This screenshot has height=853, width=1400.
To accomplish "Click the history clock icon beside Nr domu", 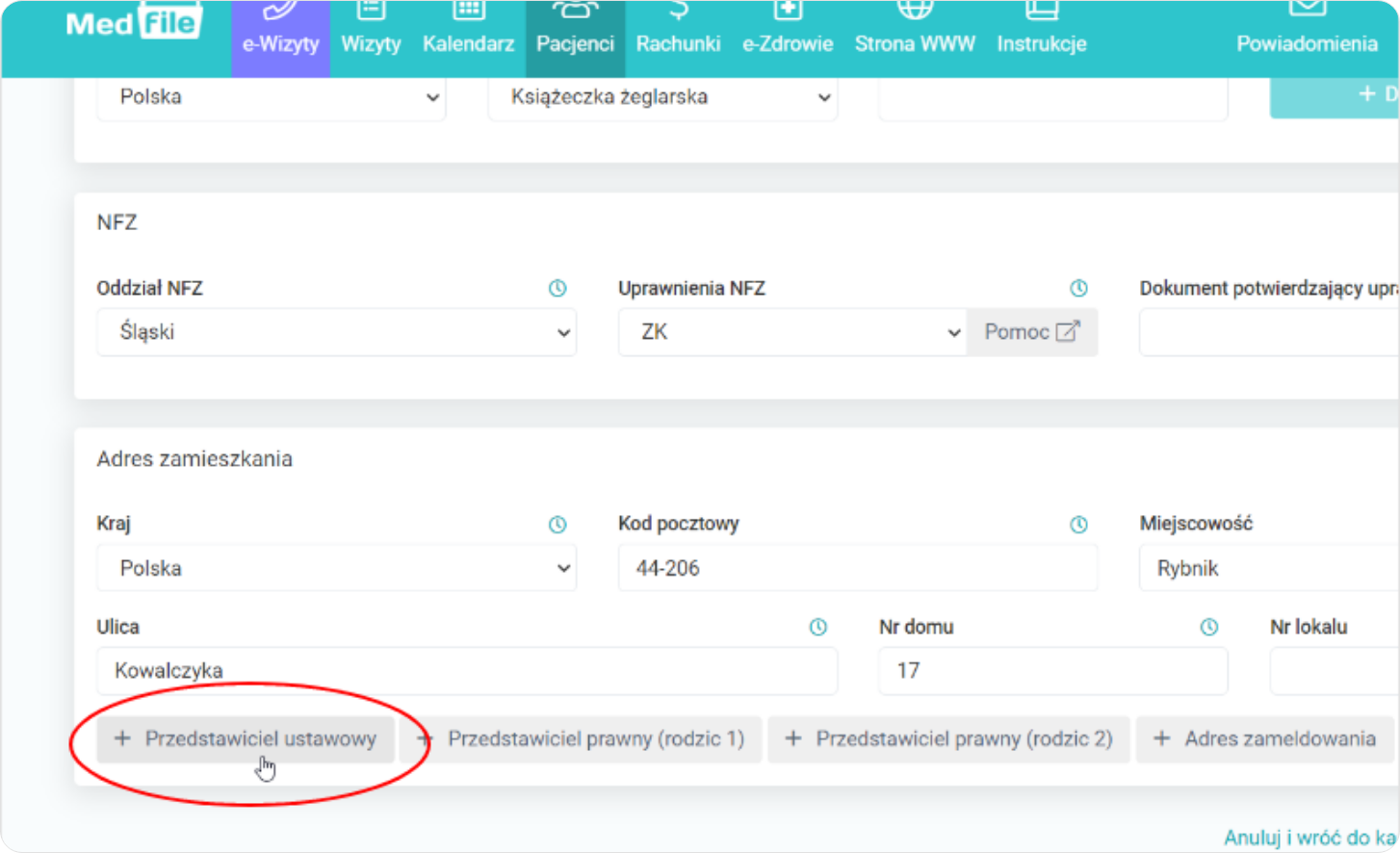I will point(1209,627).
